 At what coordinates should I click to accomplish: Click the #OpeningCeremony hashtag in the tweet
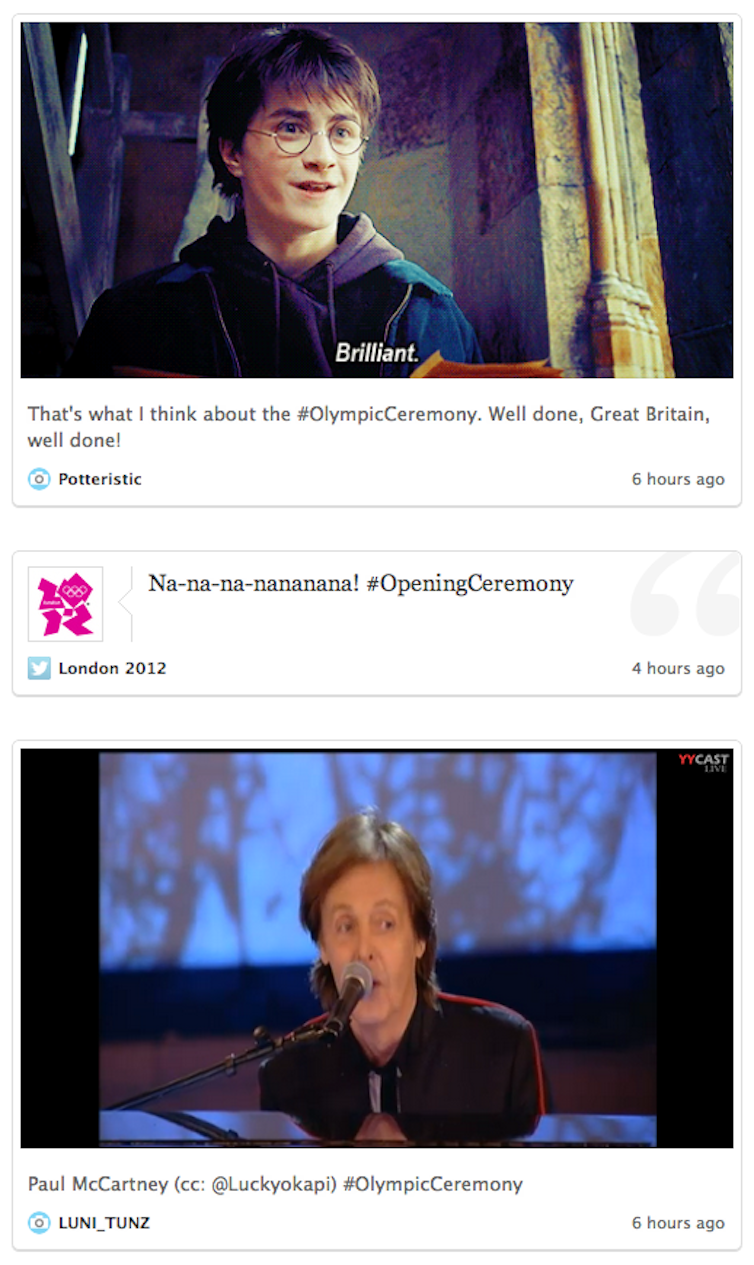470,584
